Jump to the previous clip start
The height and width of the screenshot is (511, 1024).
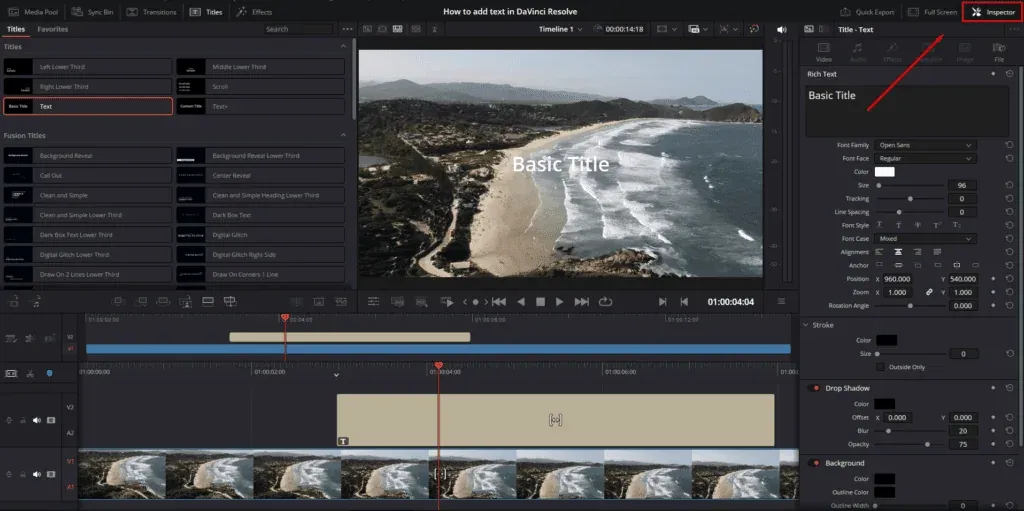coord(499,301)
